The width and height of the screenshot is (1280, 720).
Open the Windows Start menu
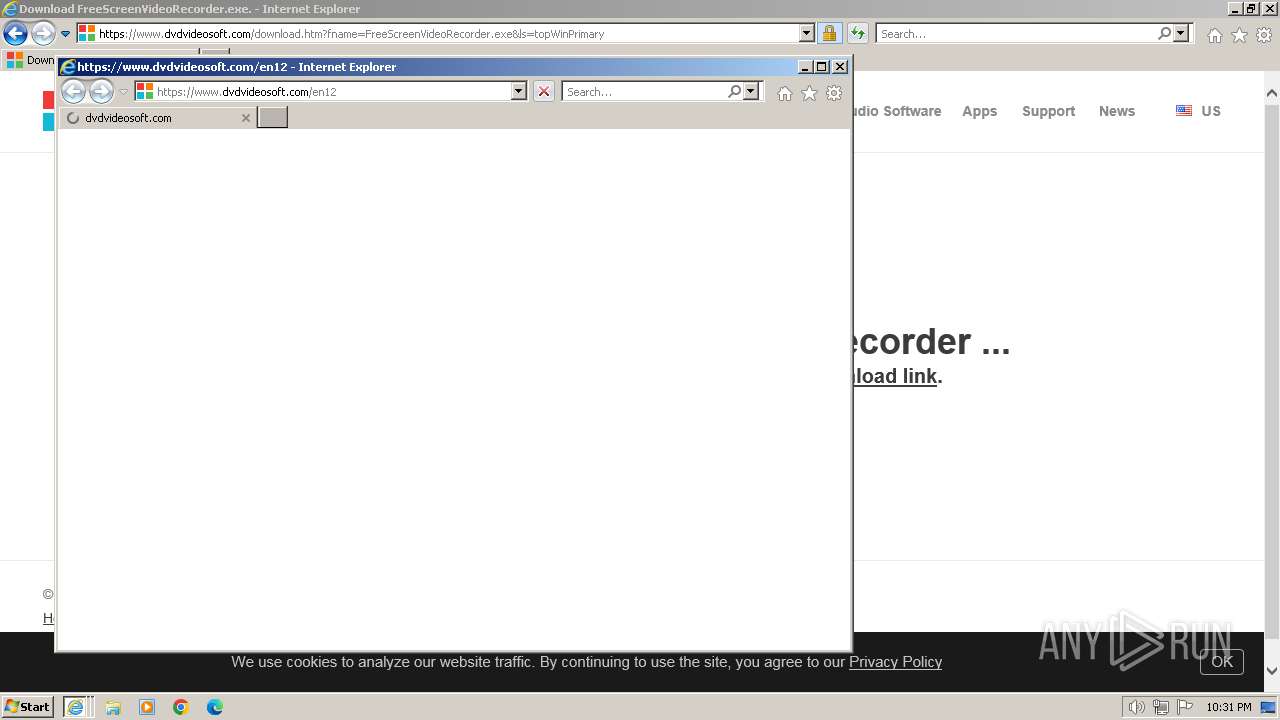27,706
